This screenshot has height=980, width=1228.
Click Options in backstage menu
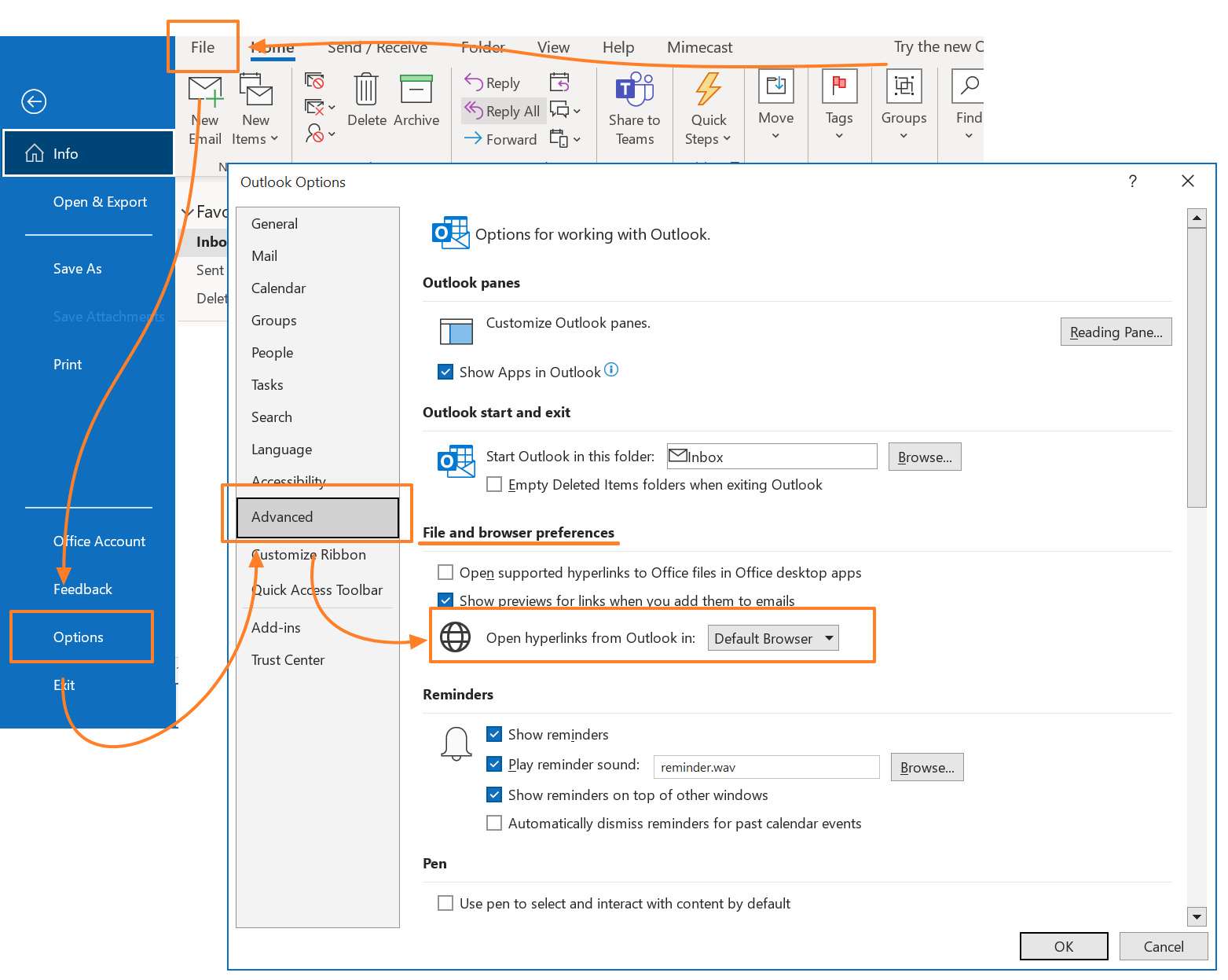[x=79, y=637]
